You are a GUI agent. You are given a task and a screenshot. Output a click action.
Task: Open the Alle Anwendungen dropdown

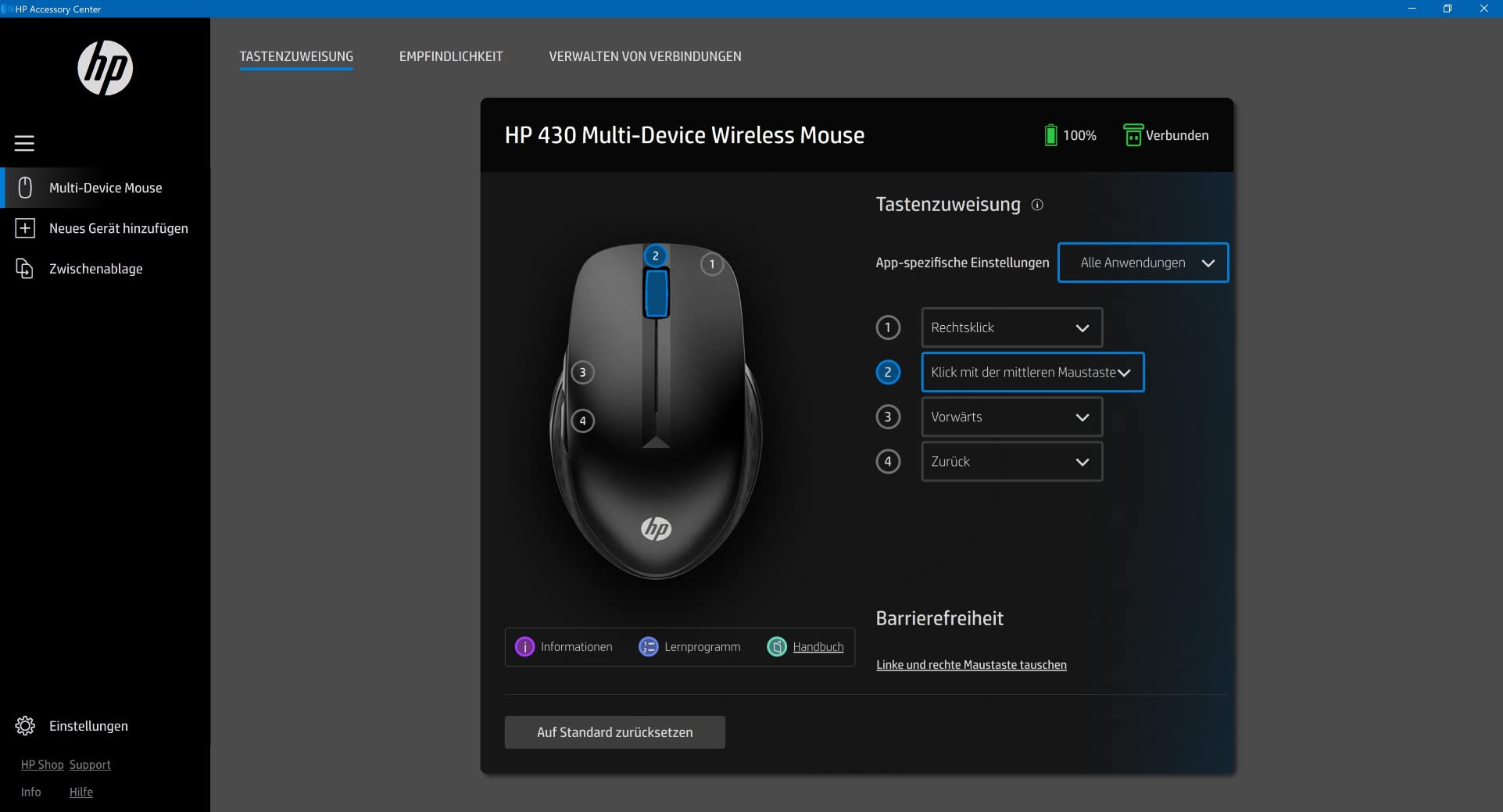pos(1143,263)
